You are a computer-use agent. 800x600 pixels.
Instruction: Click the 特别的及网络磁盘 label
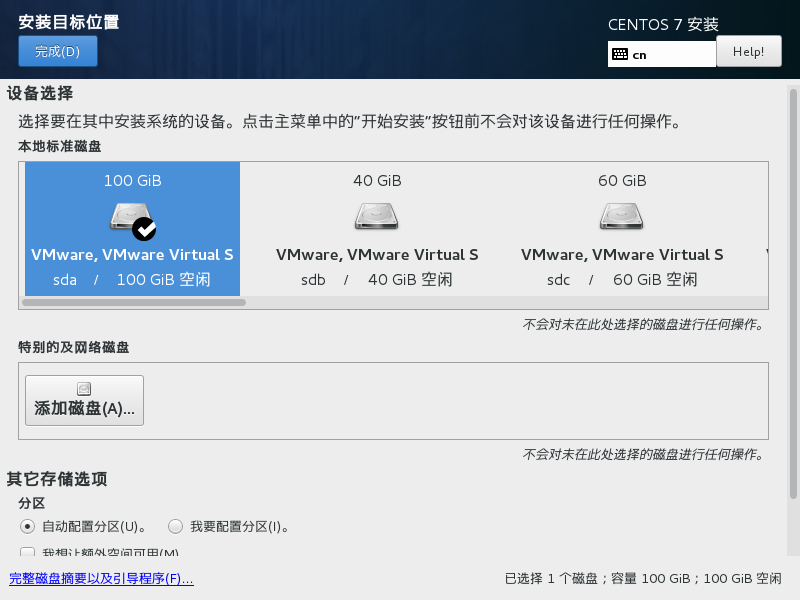point(73,347)
